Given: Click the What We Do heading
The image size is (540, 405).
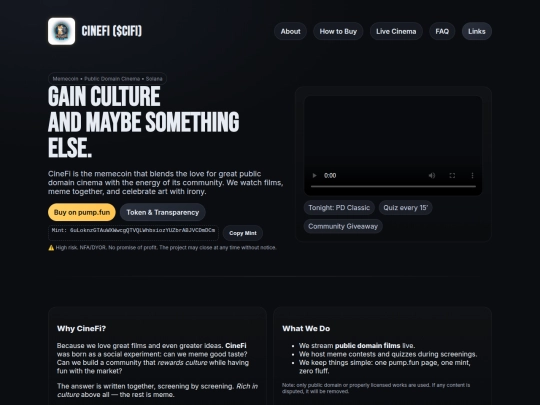Looking at the screenshot, I should click(x=306, y=329).
